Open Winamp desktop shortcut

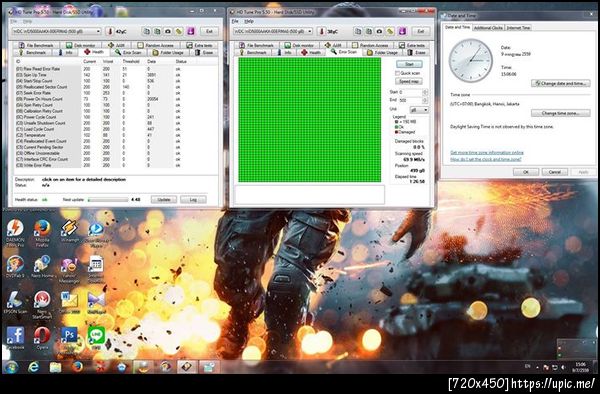(69, 229)
